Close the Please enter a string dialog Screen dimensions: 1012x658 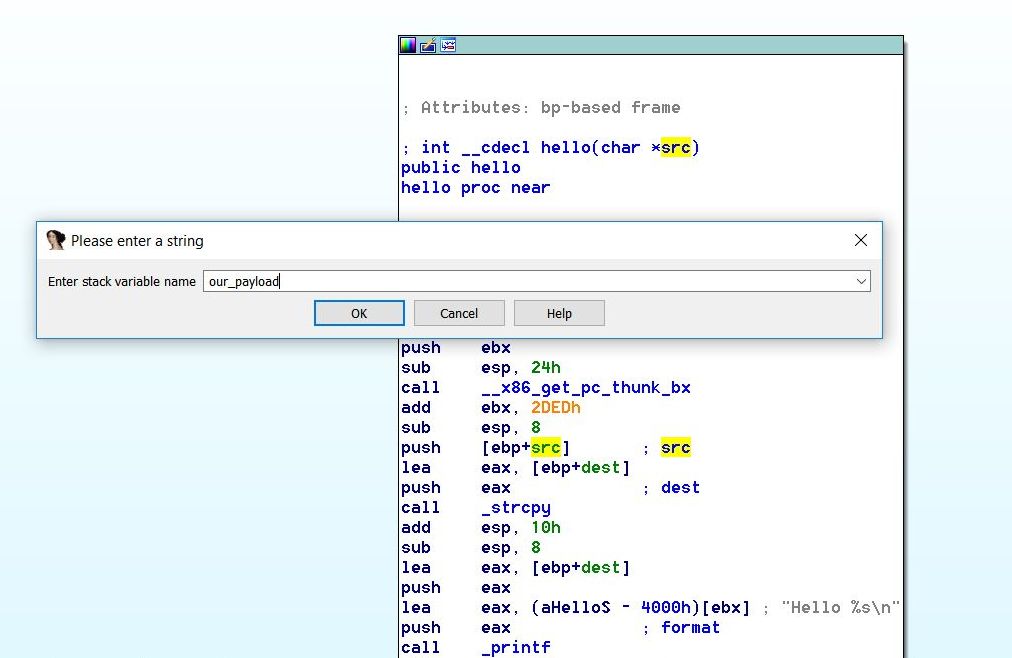click(x=860, y=240)
